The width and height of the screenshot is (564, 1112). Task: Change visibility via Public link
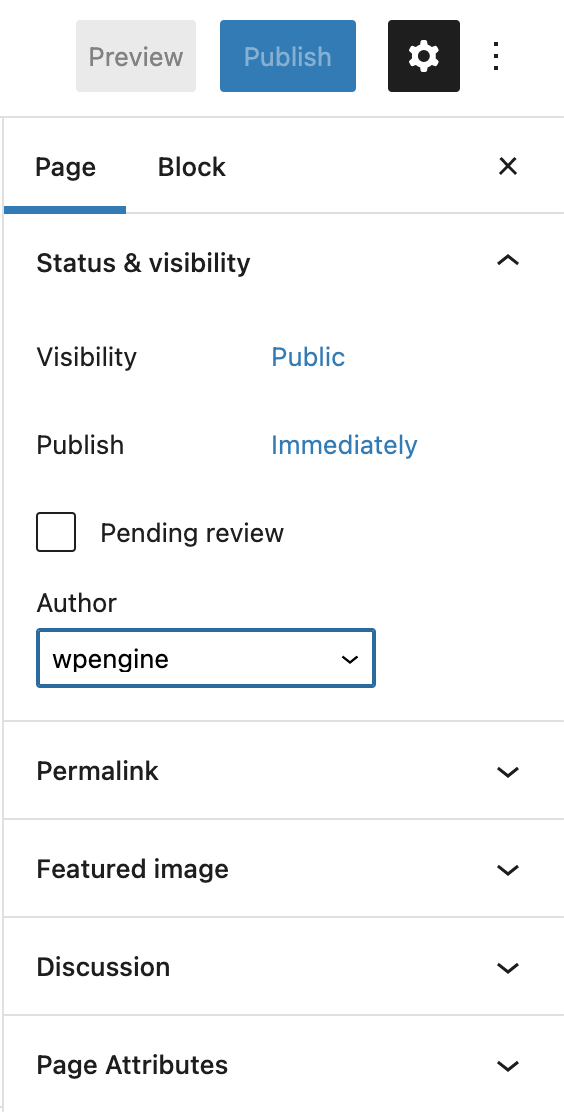(308, 357)
